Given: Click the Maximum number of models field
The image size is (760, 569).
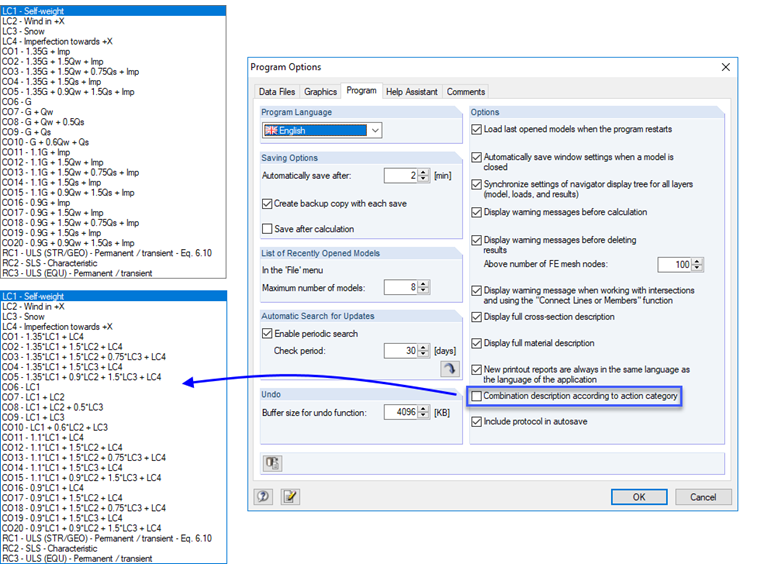Looking at the screenshot, I should click(401, 287).
